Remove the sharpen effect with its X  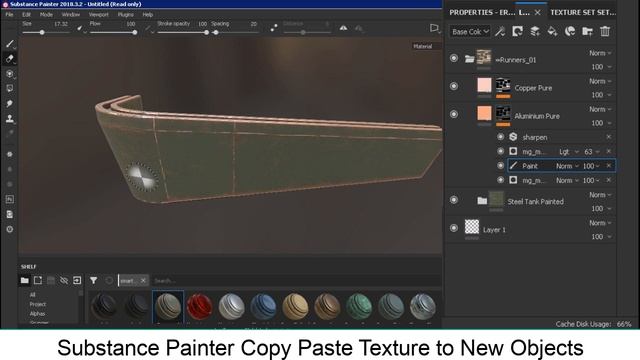(x=609, y=137)
